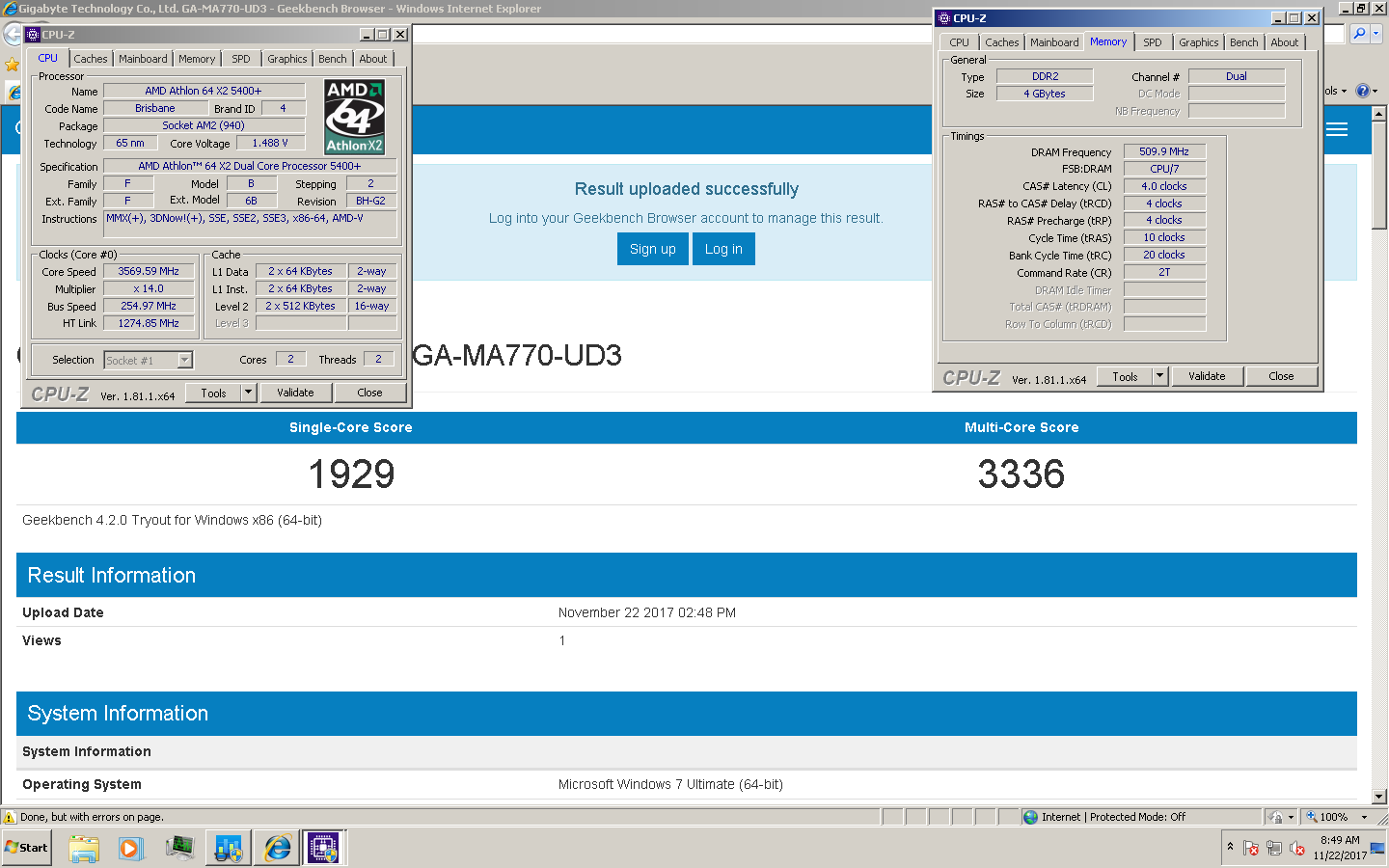Open the IE Help question mark icon
Viewport: 1389px width, 868px height.
[x=1362, y=91]
